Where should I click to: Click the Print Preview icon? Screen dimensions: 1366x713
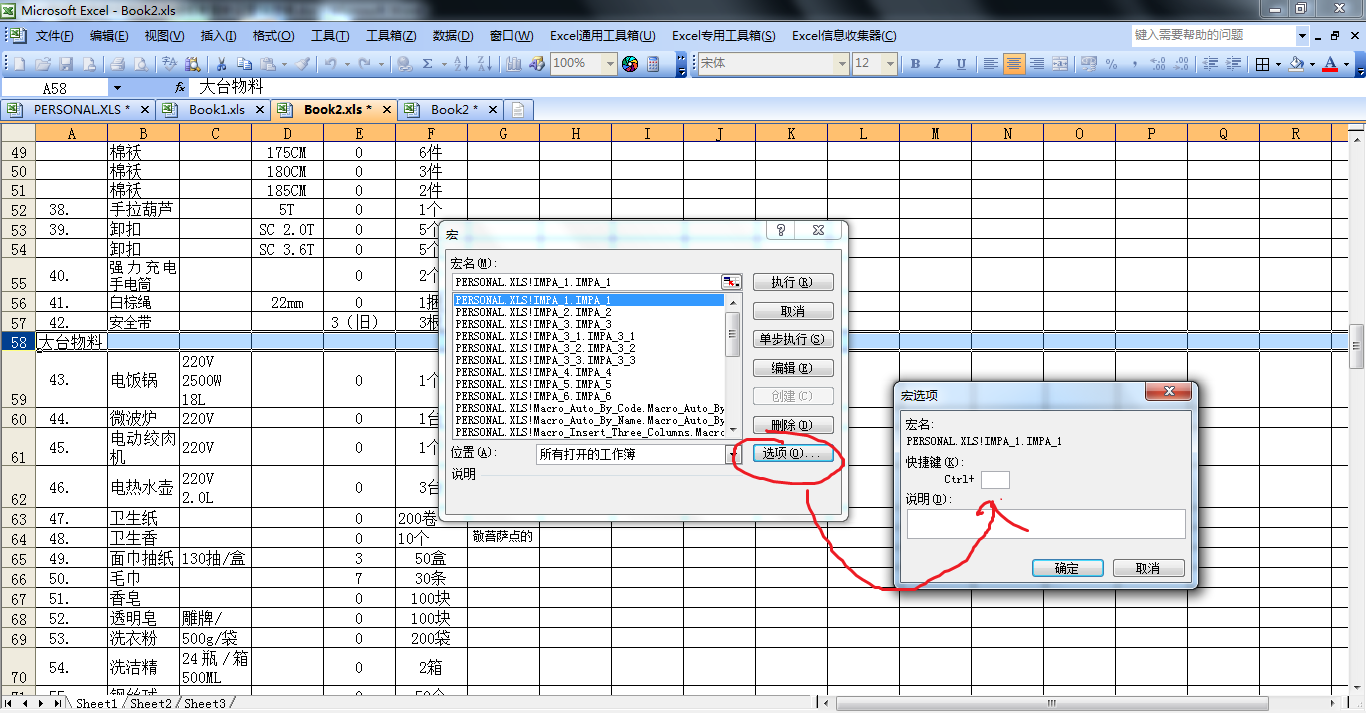point(139,67)
